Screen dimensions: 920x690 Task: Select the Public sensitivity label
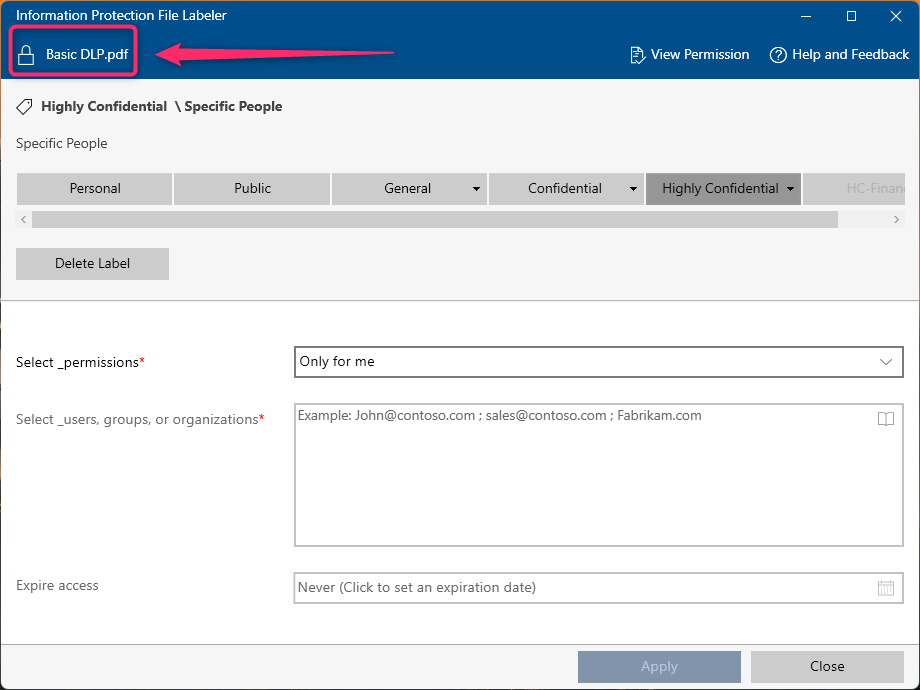(252, 188)
